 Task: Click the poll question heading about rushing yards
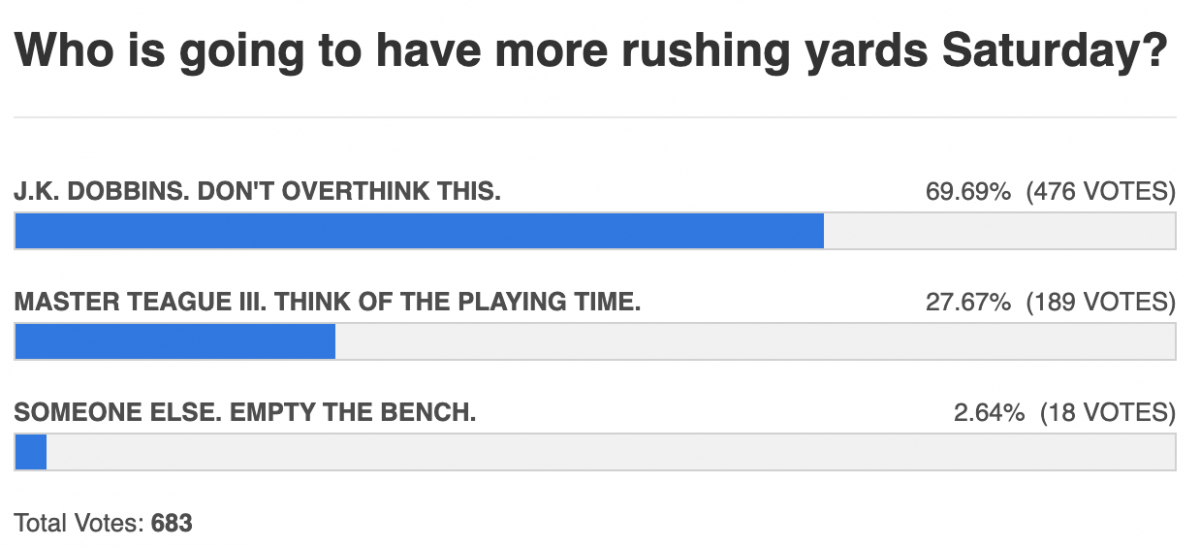coord(591,53)
